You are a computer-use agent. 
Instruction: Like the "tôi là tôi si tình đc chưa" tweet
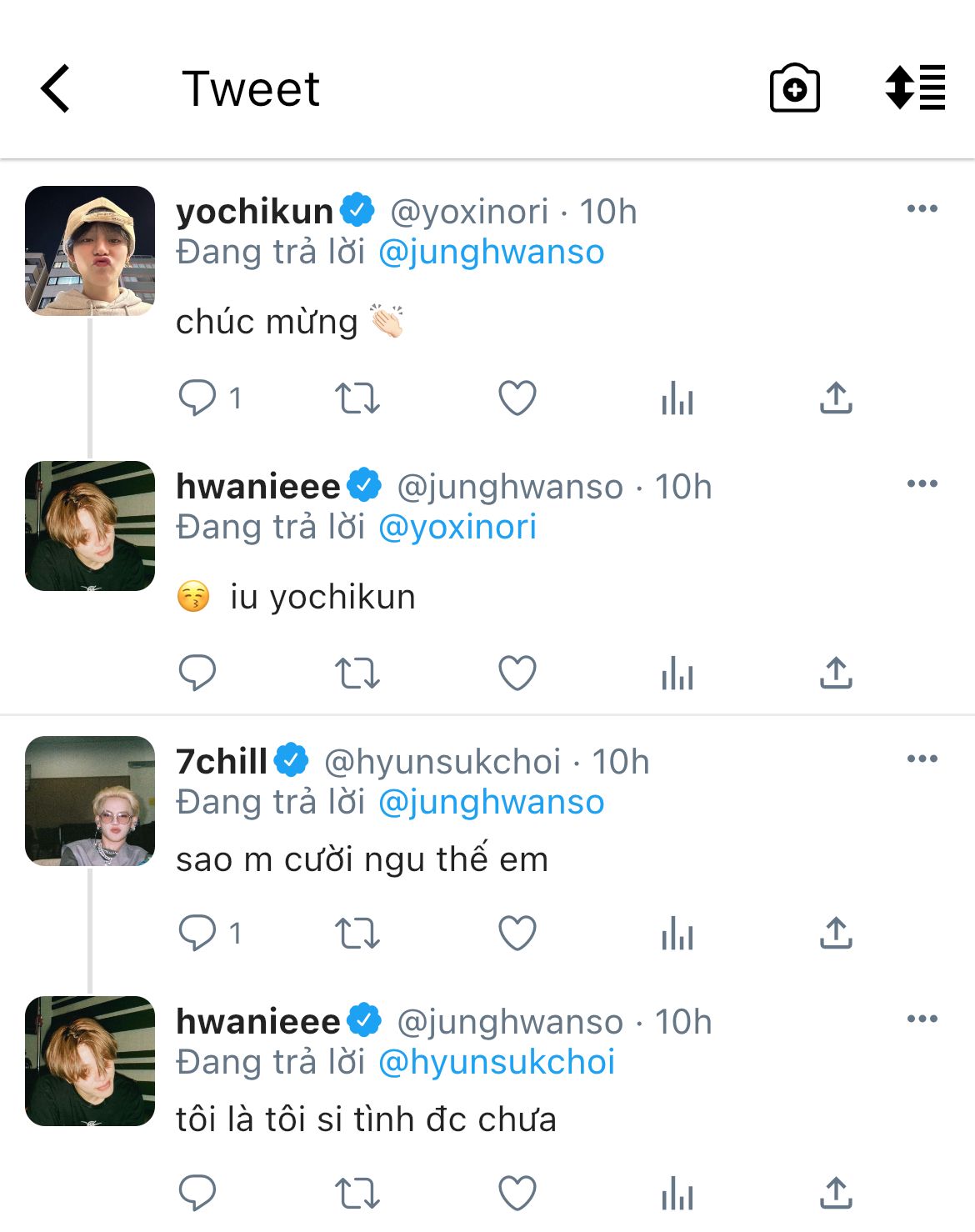click(517, 1193)
